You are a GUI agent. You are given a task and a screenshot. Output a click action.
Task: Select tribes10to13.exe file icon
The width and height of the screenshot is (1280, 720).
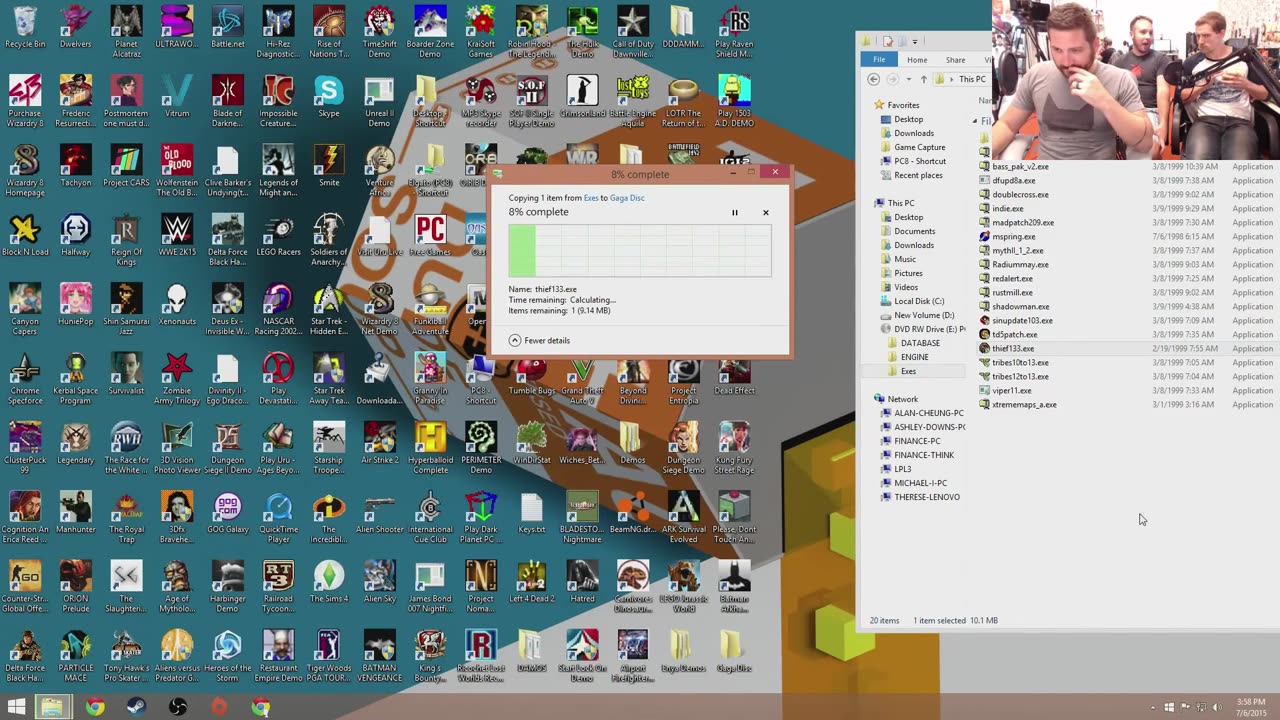[x=984, y=363]
